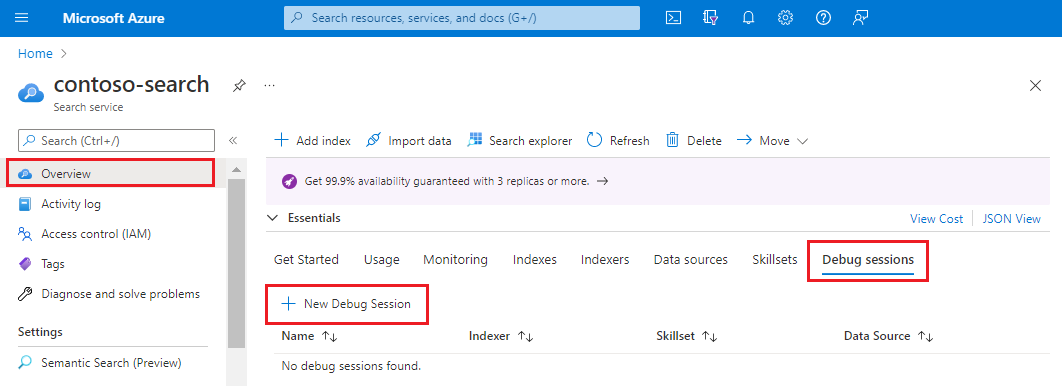Open the Cloud Shell icon

coord(673,18)
